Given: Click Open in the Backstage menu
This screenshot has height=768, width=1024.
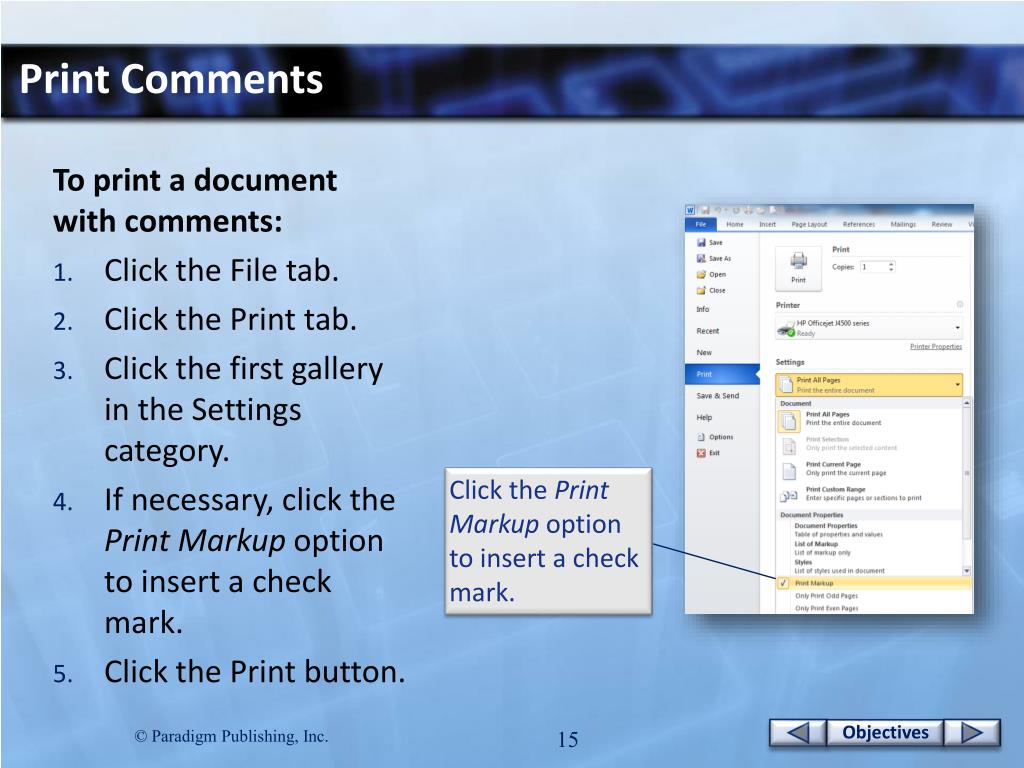Looking at the screenshot, I should tap(711, 274).
